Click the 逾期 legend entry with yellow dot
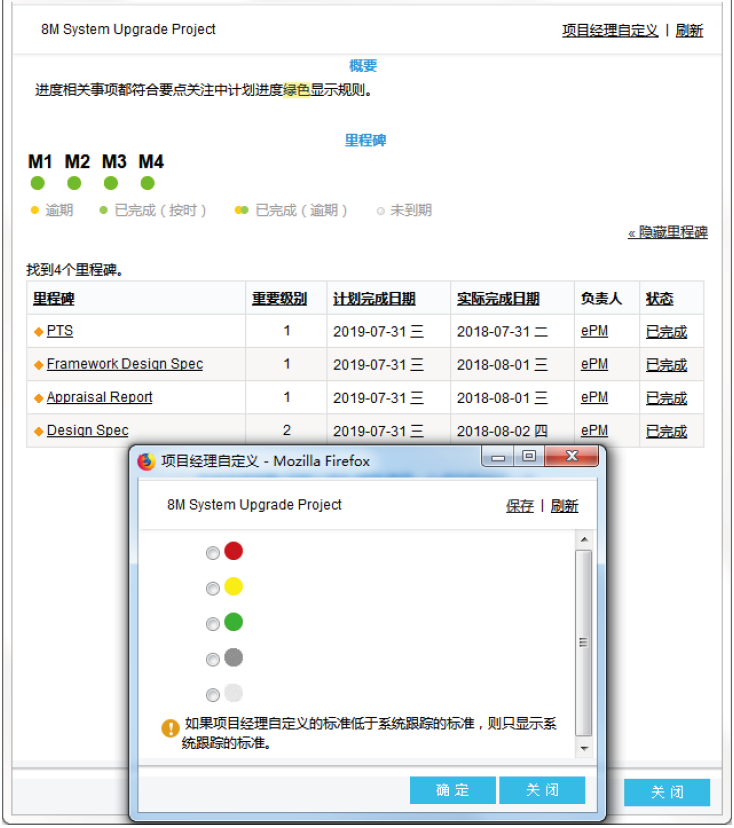This screenshot has height=828, width=734. pos(52,211)
